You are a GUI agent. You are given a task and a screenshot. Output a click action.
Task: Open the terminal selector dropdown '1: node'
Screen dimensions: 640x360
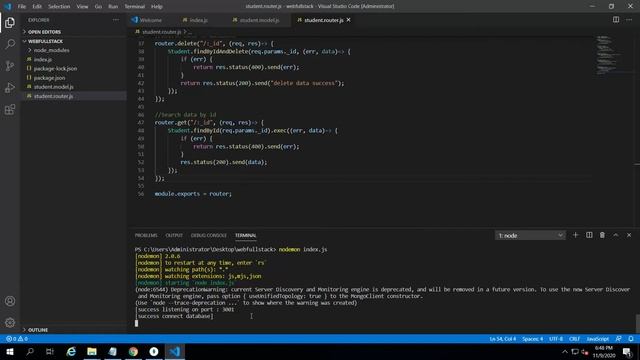530,236
